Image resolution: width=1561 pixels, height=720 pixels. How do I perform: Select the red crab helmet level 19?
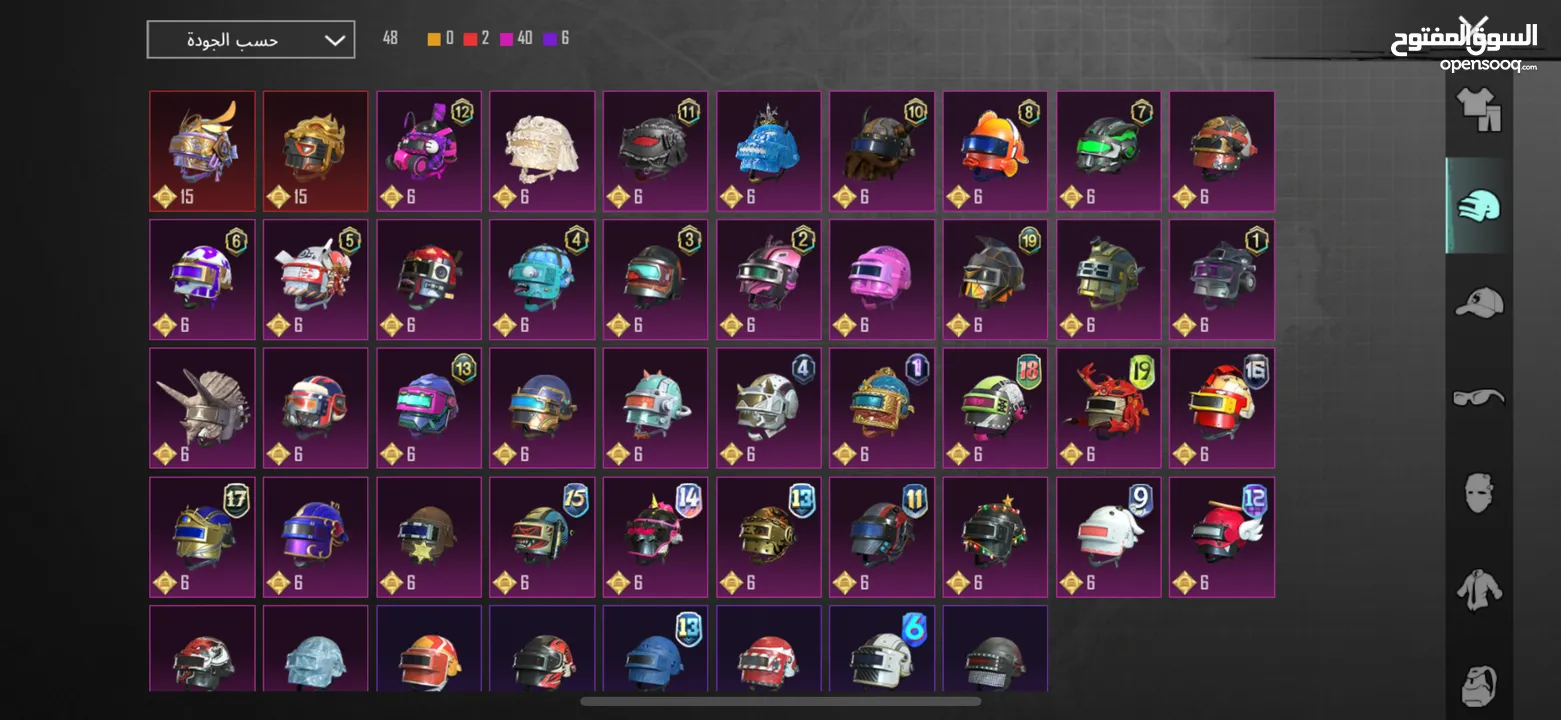[1109, 408]
